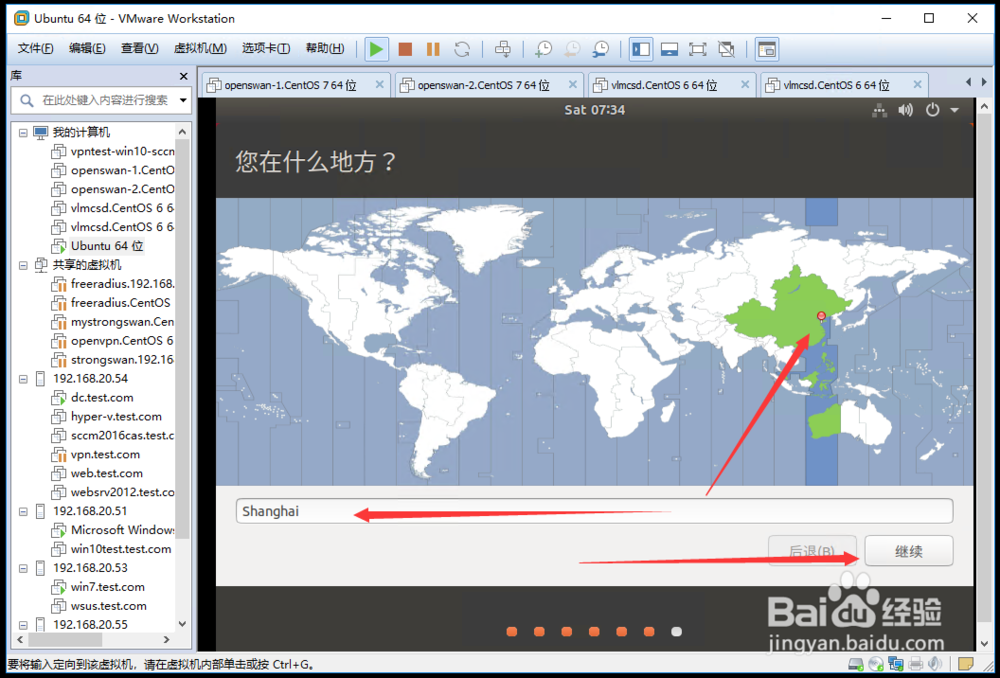Click the 继续 continue button
Screen dimensions: 1000x678
909,550
